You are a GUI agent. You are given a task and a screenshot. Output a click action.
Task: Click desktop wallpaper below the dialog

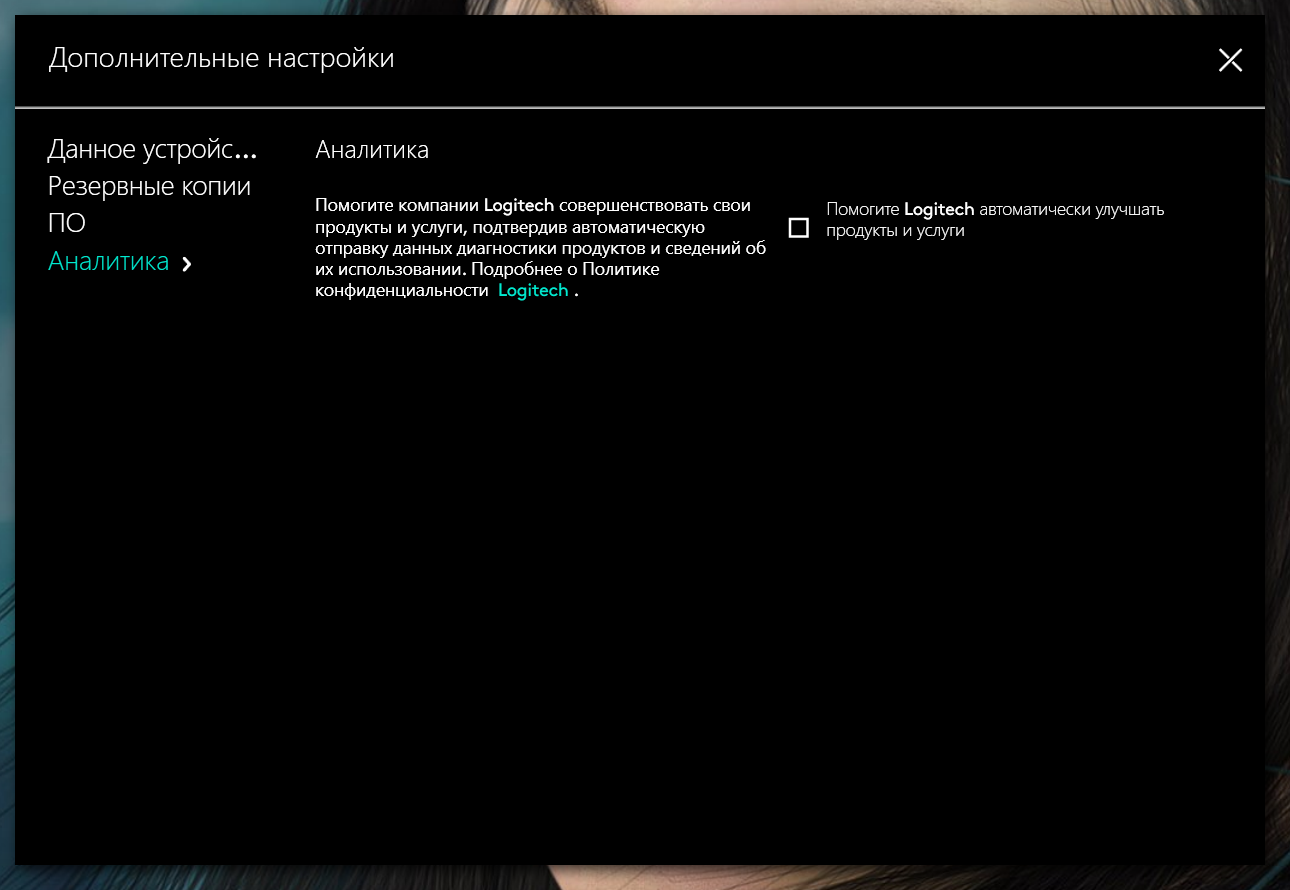click(x=640, y=877)
